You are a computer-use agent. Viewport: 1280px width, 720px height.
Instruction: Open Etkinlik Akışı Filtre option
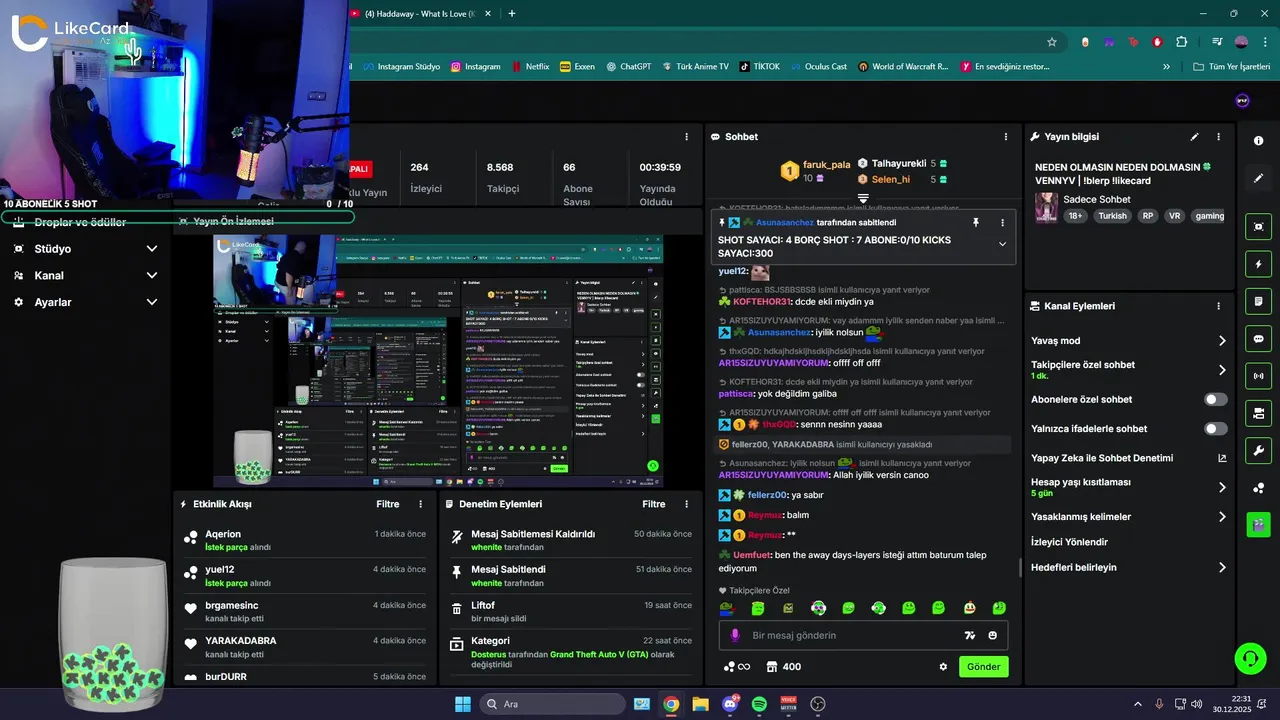(388, 504)
